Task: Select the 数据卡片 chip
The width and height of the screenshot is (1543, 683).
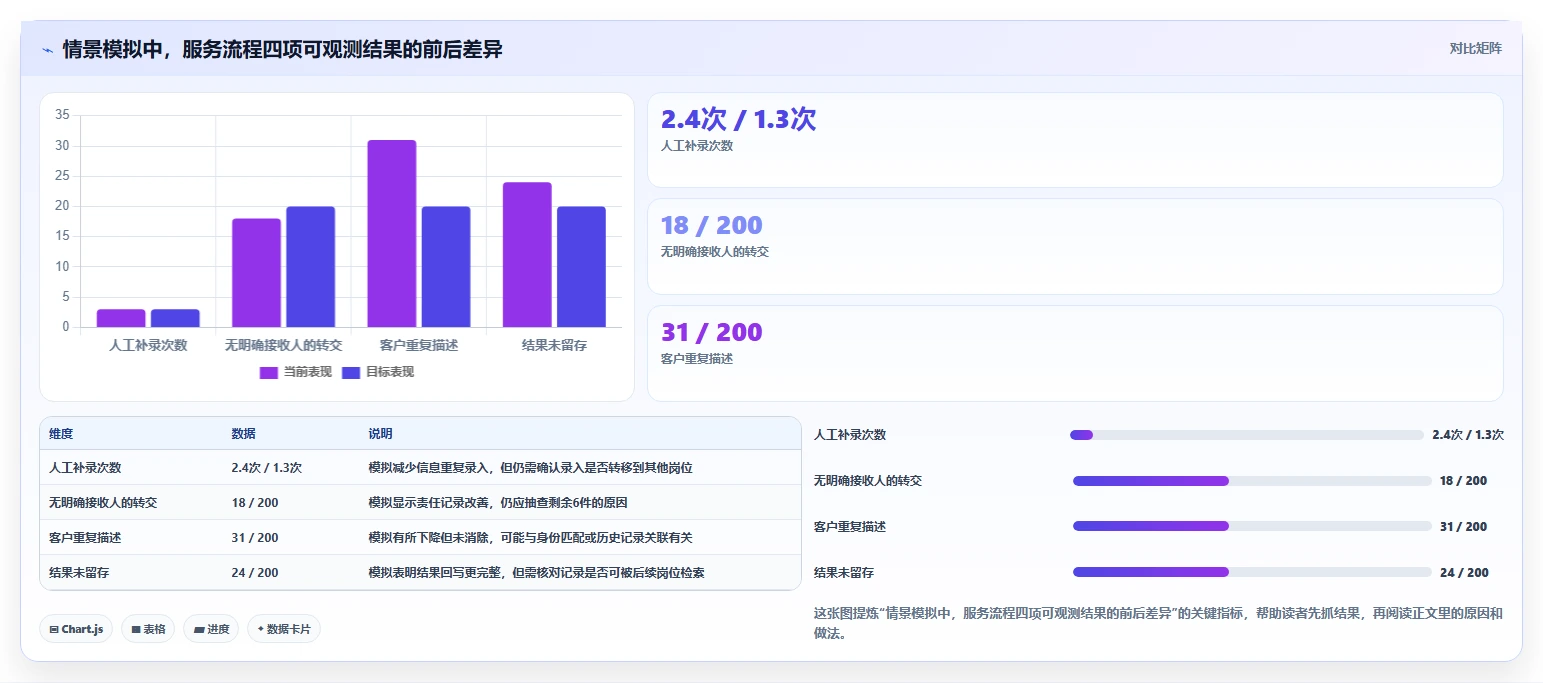Action: click(x=284, y=629)
